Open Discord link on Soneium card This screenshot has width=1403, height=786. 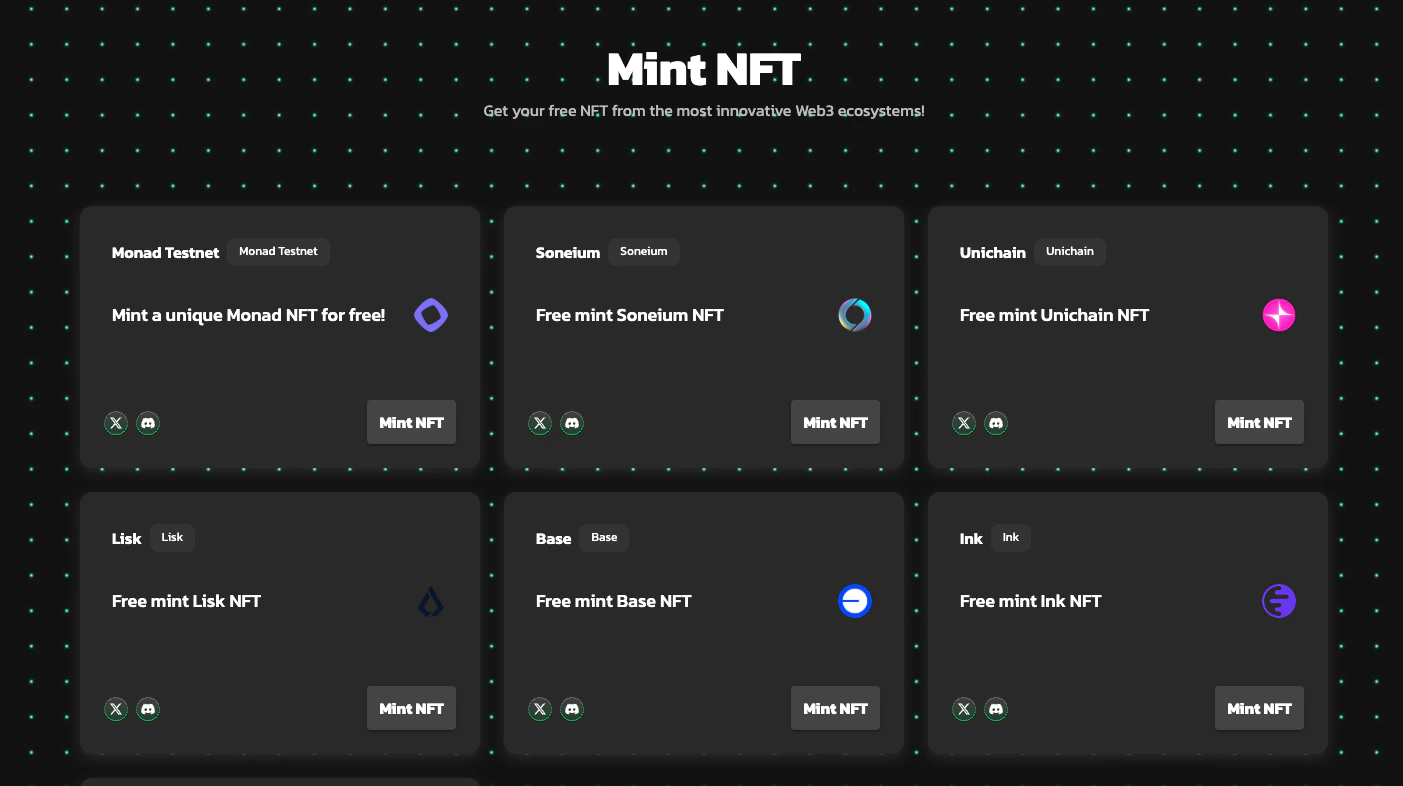[x=572, y=423]
